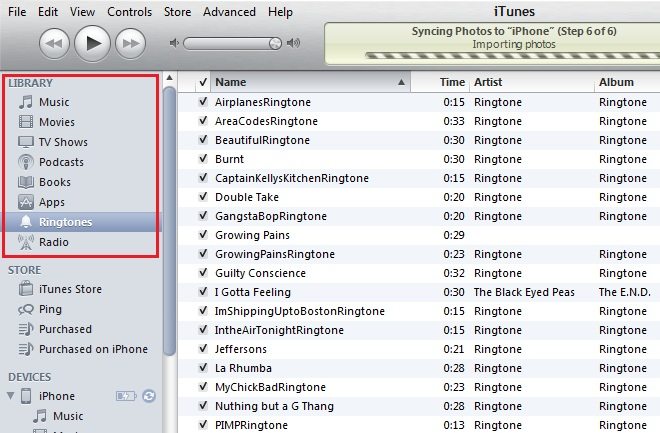Image resolution: width=660 pixels, height=433 pixels.
Task: Open the Movies library icon
Action: pyautogui.click(x=26, y=122)
